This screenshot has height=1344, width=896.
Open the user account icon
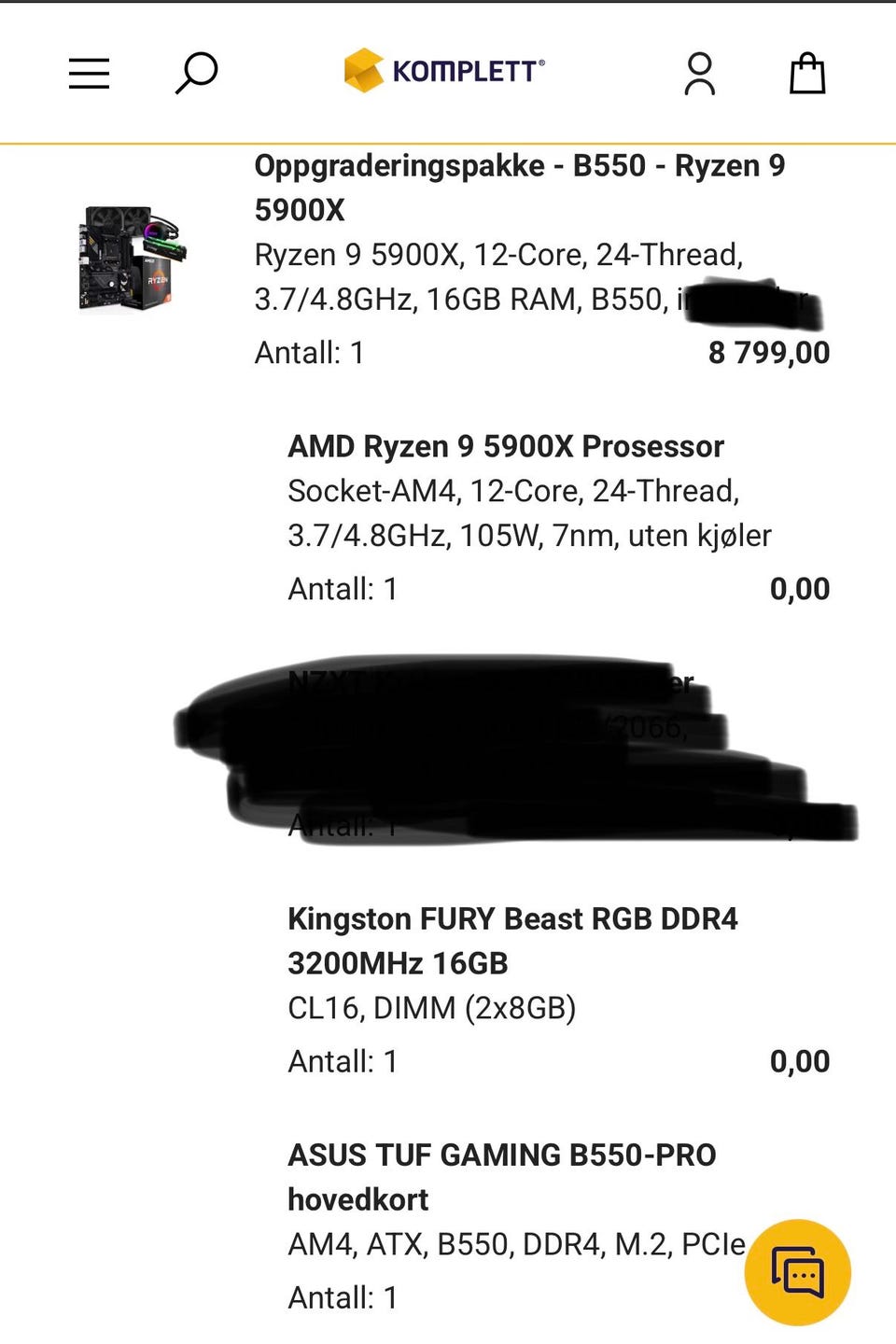699,74
